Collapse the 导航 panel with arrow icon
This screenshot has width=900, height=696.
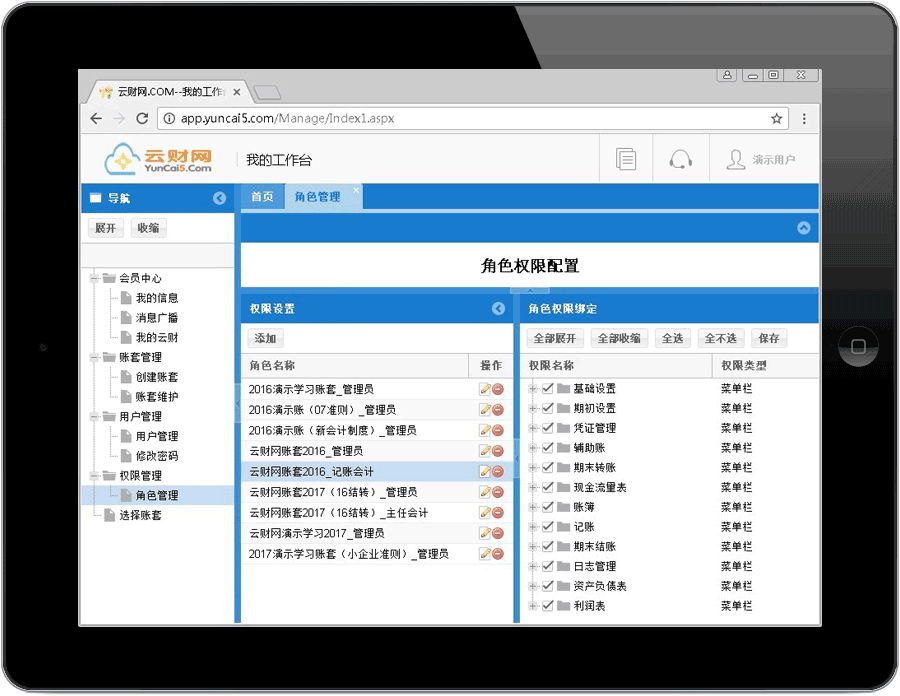(220, 198)
